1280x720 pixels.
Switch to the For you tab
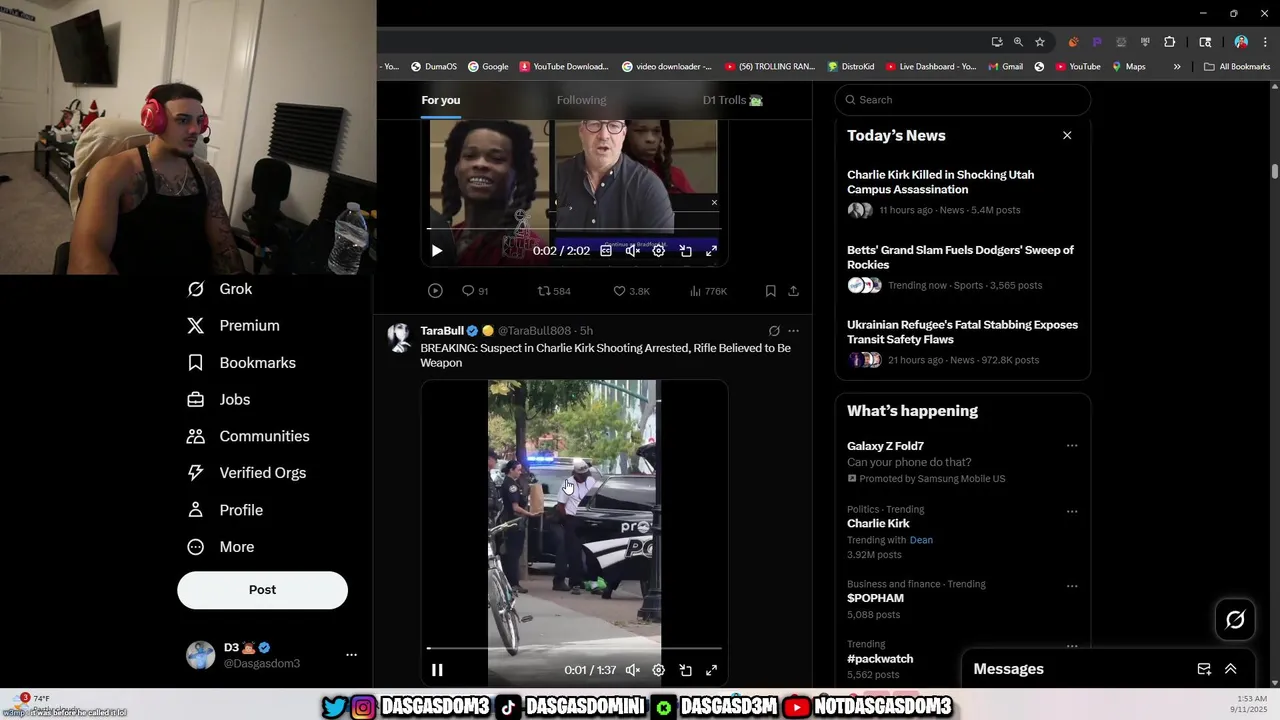(441, 100)
